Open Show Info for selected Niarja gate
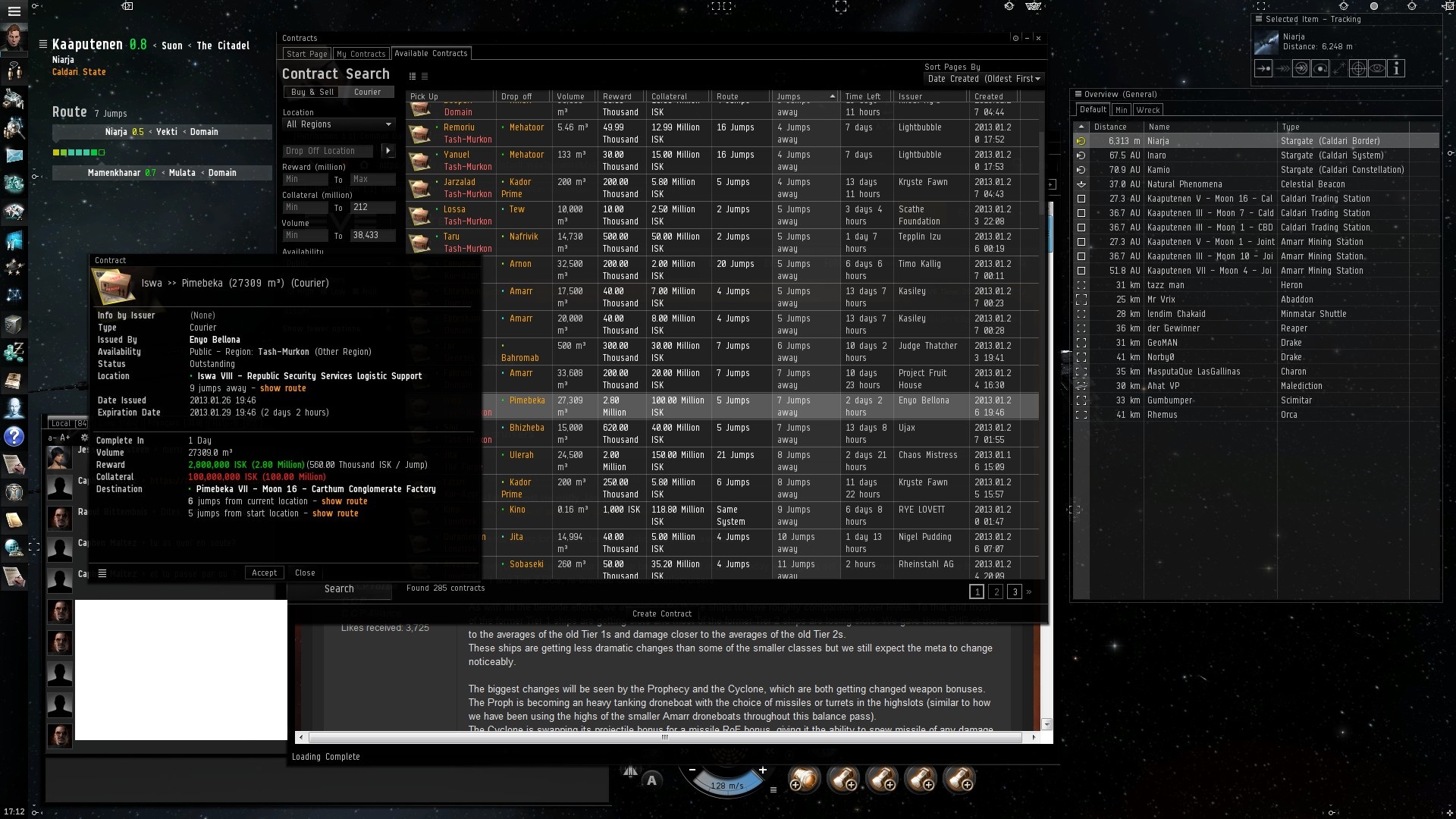 [x=1396, y=69]
